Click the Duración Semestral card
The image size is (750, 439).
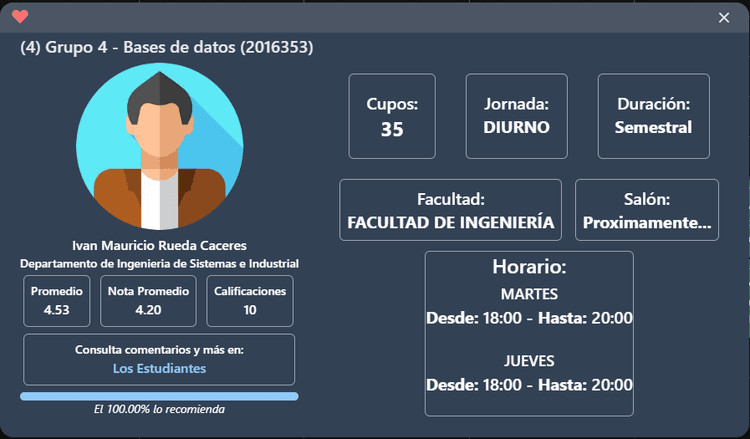(x=653, y=116)
